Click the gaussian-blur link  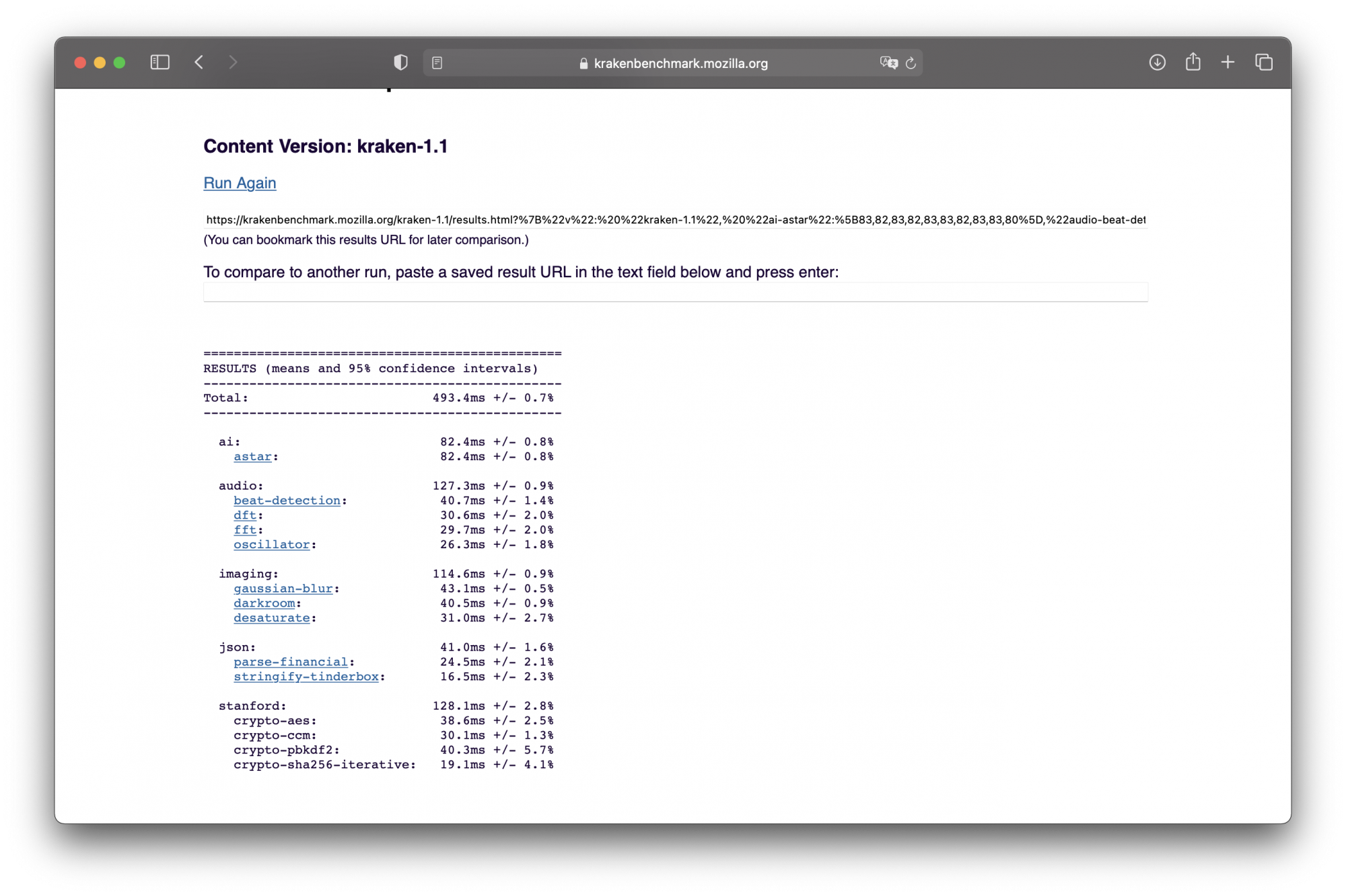(x=283, y=589)
